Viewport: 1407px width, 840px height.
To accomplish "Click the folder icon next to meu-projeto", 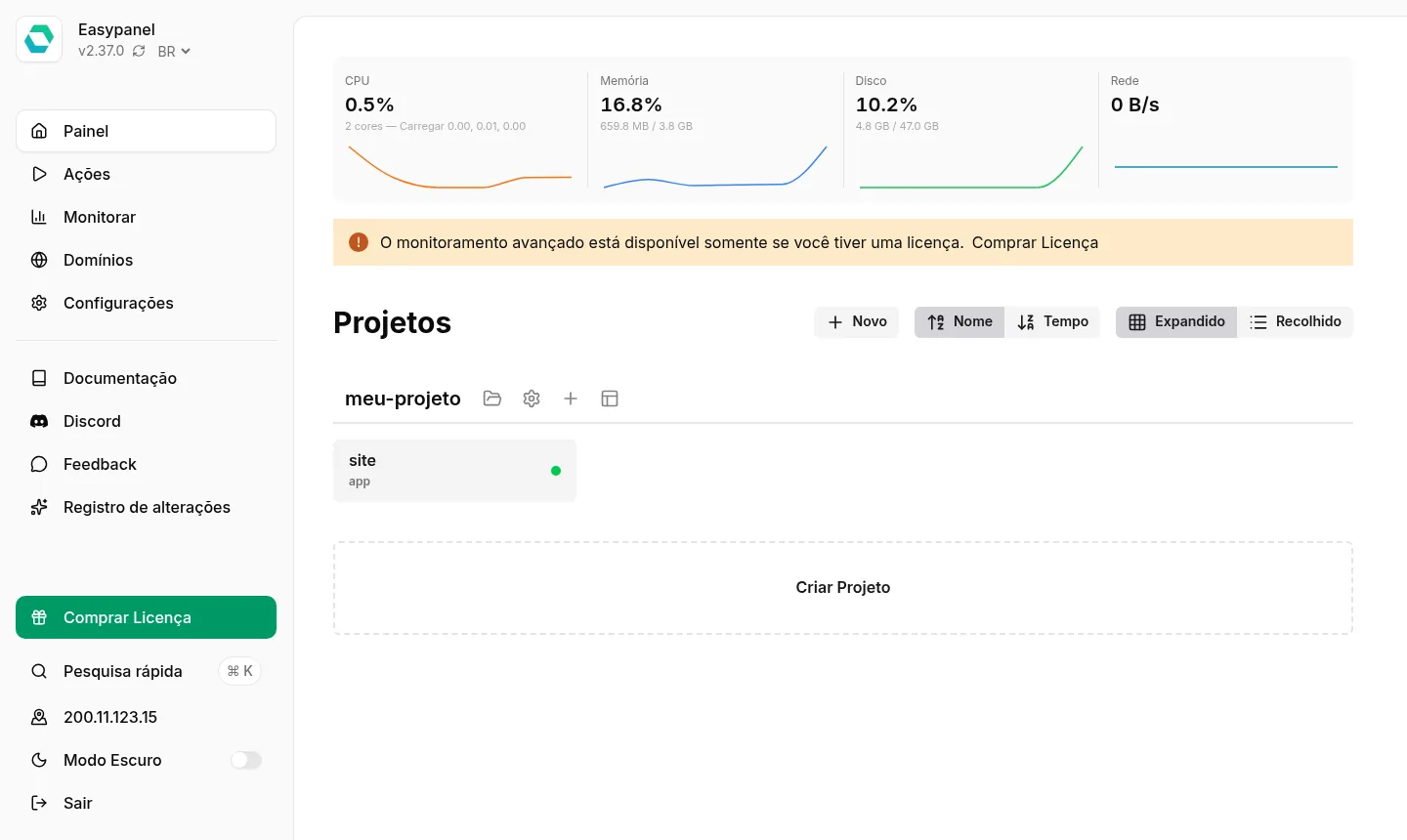I will pos(492,399).
